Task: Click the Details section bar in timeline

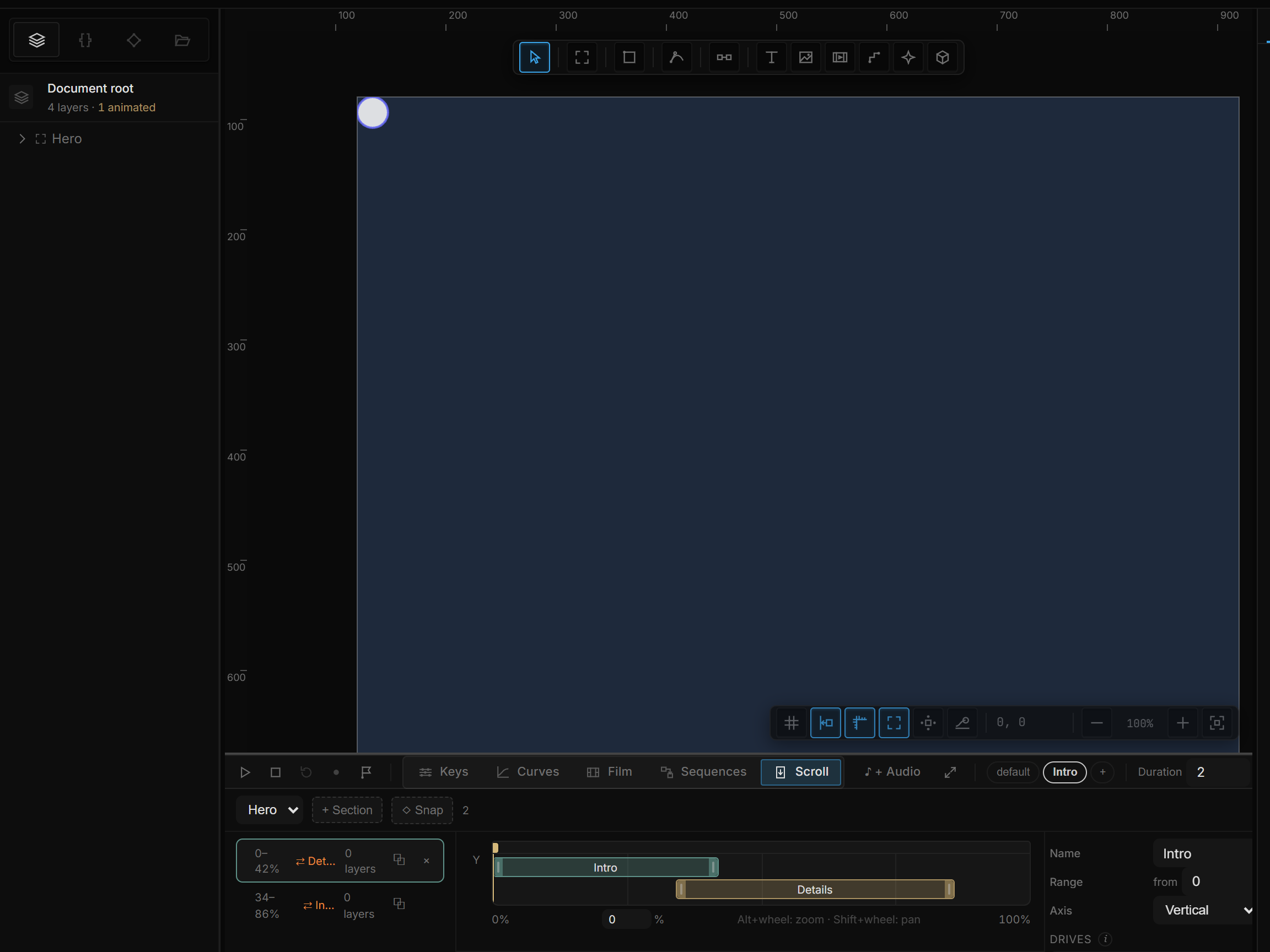Action: (815, 889)
